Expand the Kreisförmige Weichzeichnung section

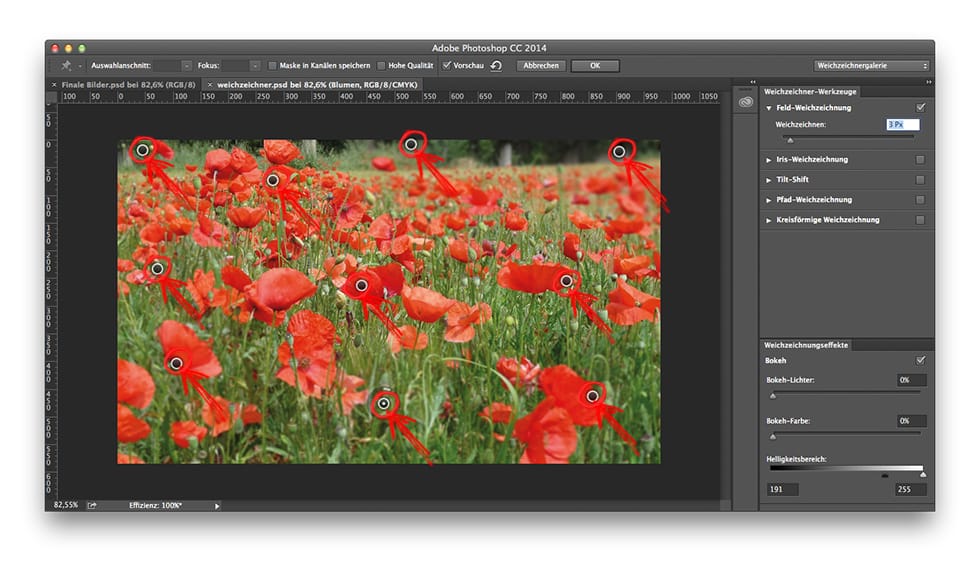click(x=769, y=220)
